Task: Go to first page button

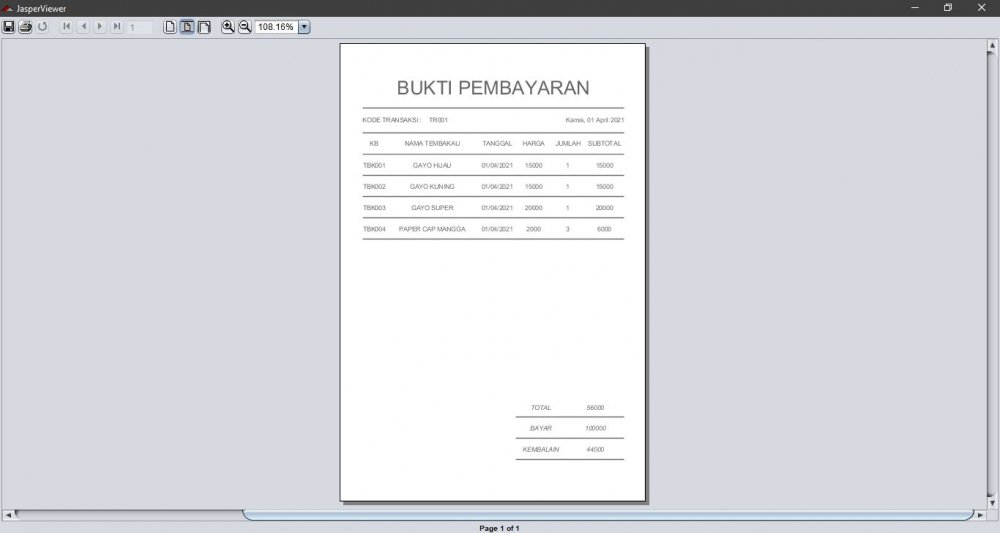Action: [67, 27]
